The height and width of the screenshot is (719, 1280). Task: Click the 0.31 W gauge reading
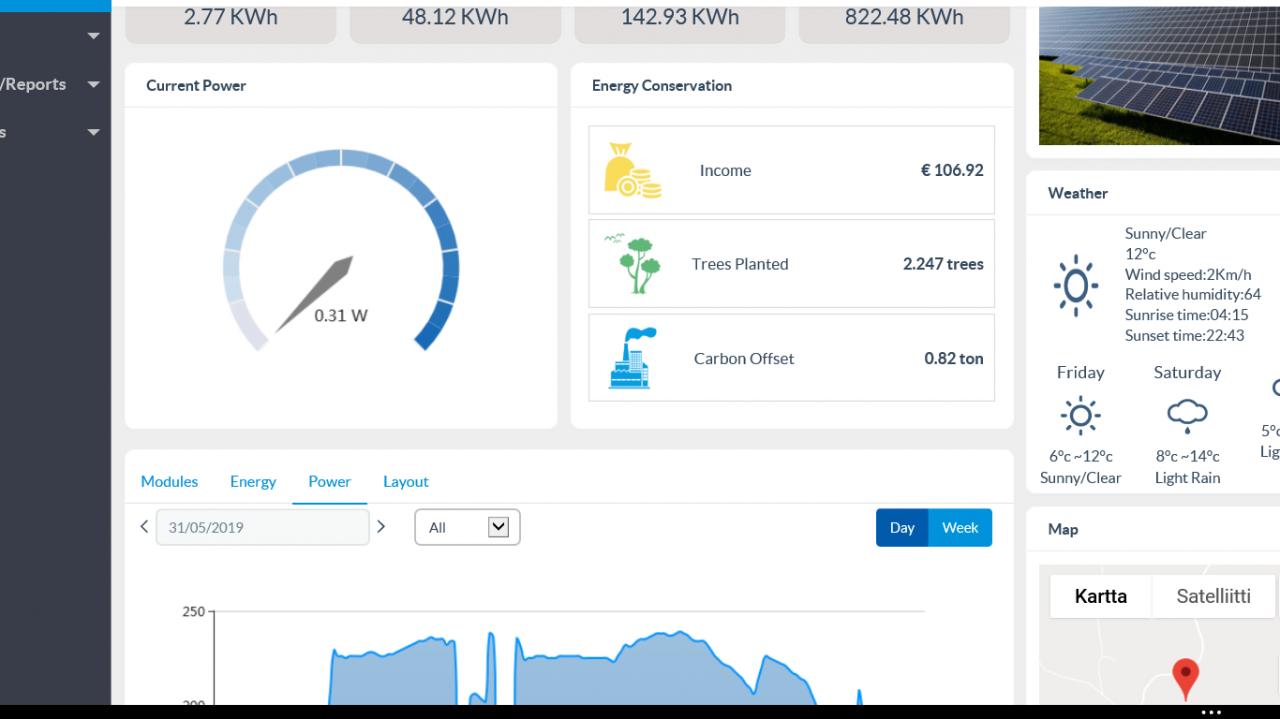(341, 315)
